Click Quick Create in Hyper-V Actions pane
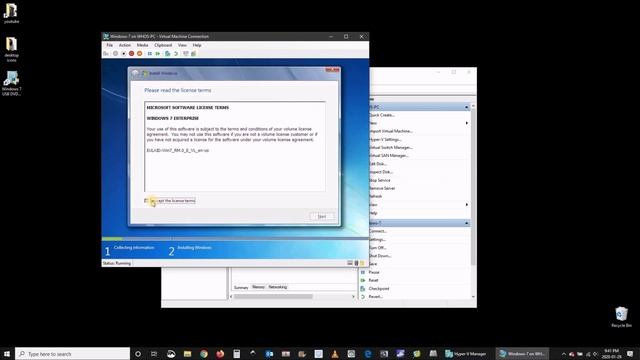The image size is (640, 360). (x=382, y=115)
